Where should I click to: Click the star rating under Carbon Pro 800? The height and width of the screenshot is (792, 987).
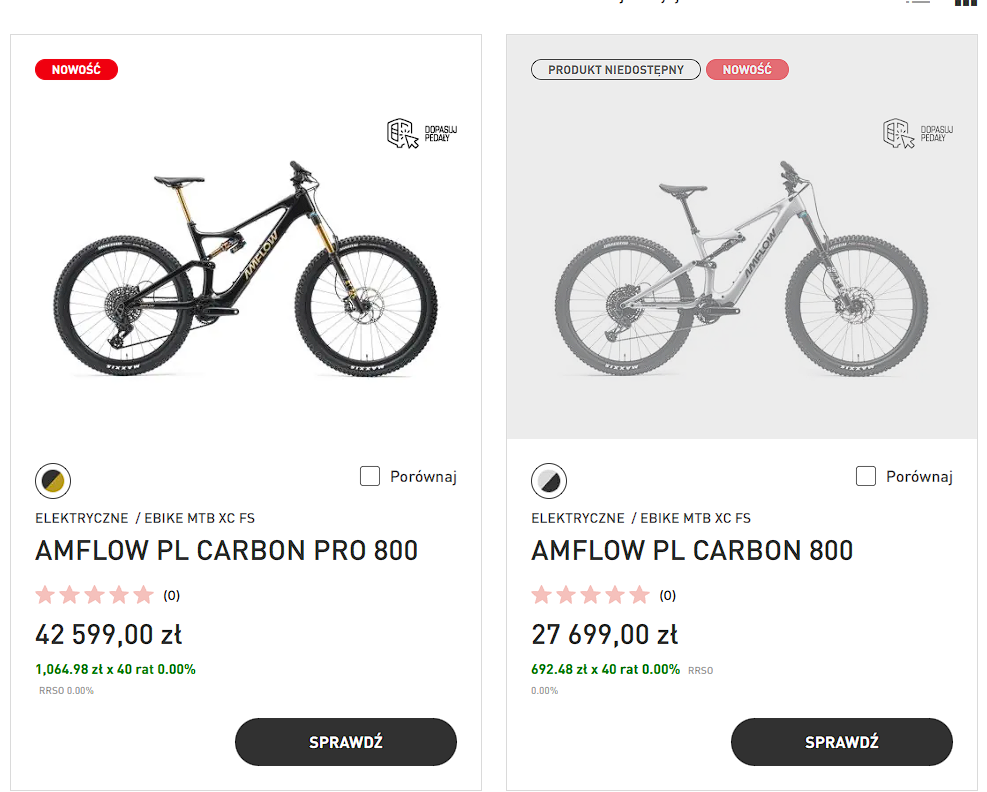pos(95,595)
